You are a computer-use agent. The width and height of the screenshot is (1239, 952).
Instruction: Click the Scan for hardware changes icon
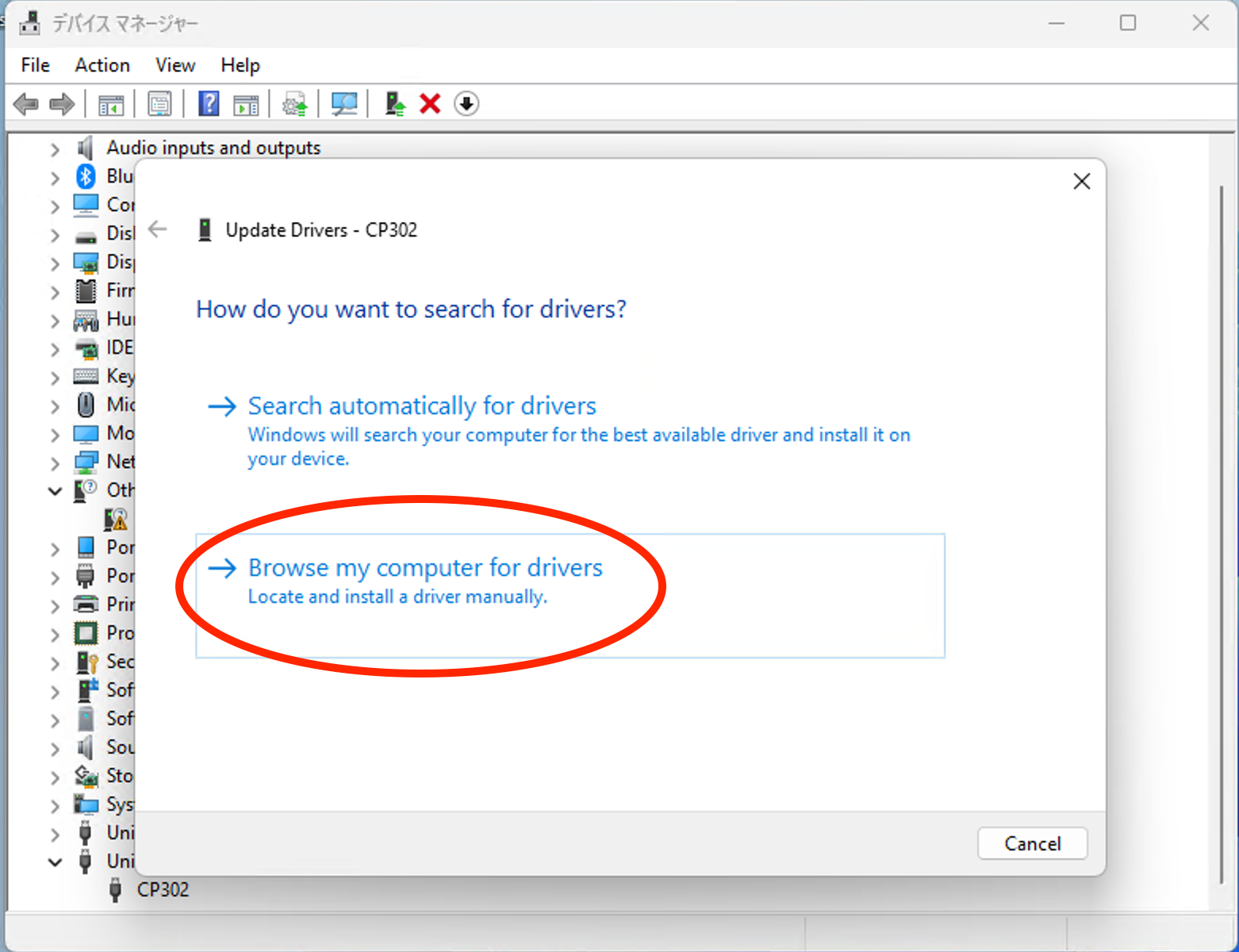click(x=344, y=104)
